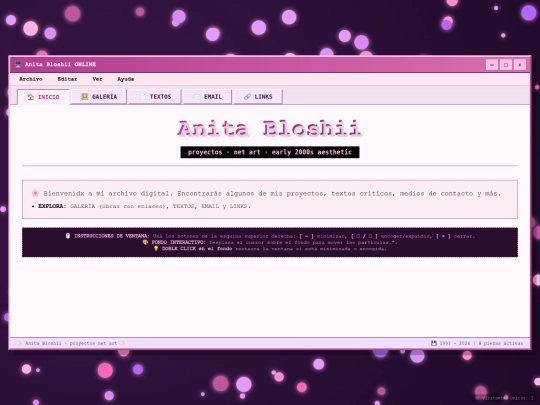
Task: Click the floppy disk icon in the status bar
Action: pos(434,343)
